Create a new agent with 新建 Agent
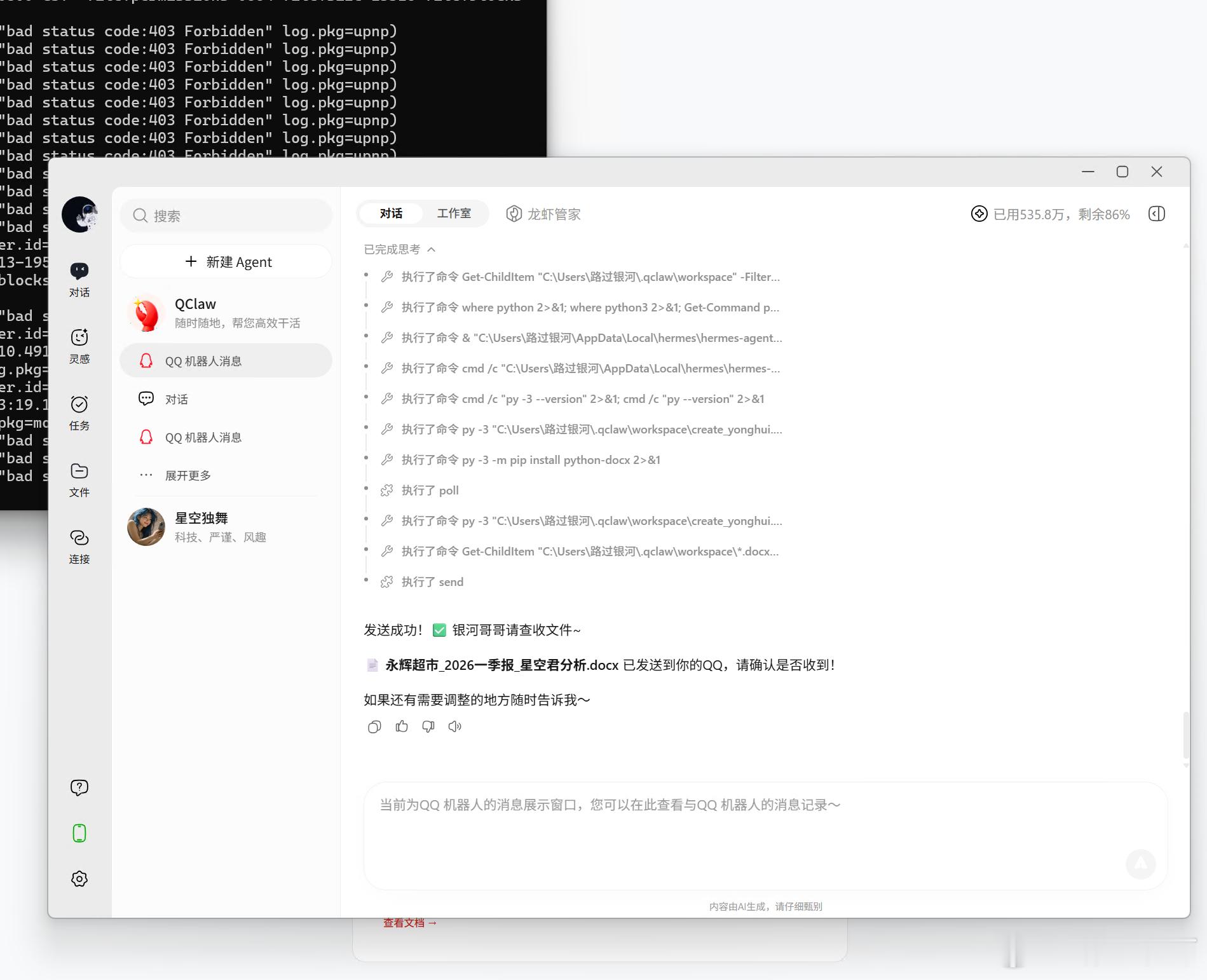This screenshot has height=980, width=1207. tap(226, 261)
